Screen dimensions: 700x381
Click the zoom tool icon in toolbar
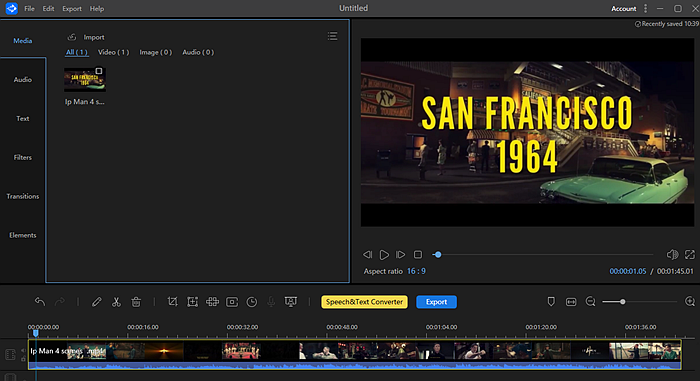(x=192, y=302)
